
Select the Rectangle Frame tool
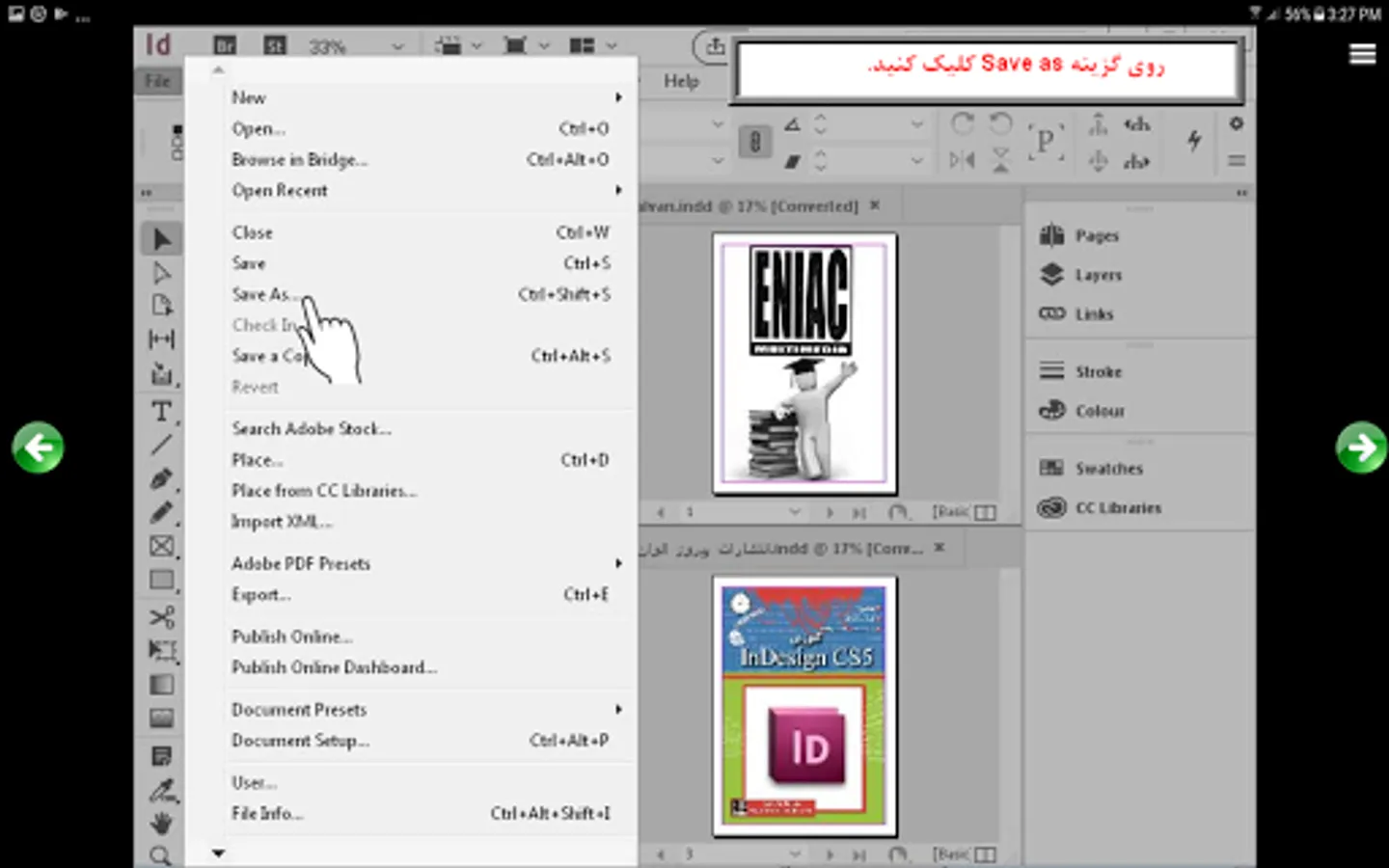click(x=161, y=546)
